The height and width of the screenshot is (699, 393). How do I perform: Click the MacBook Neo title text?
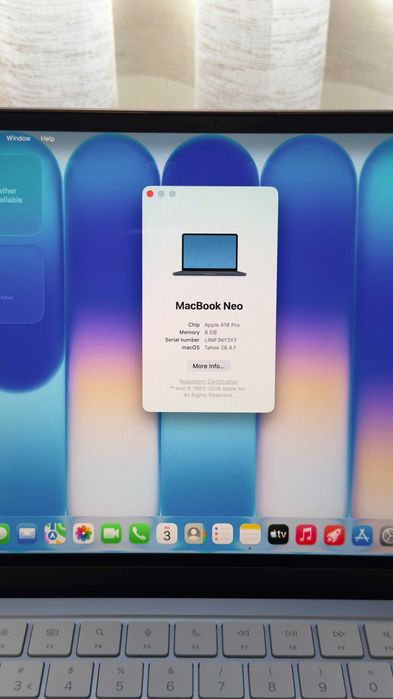click(x=209, y=306)
